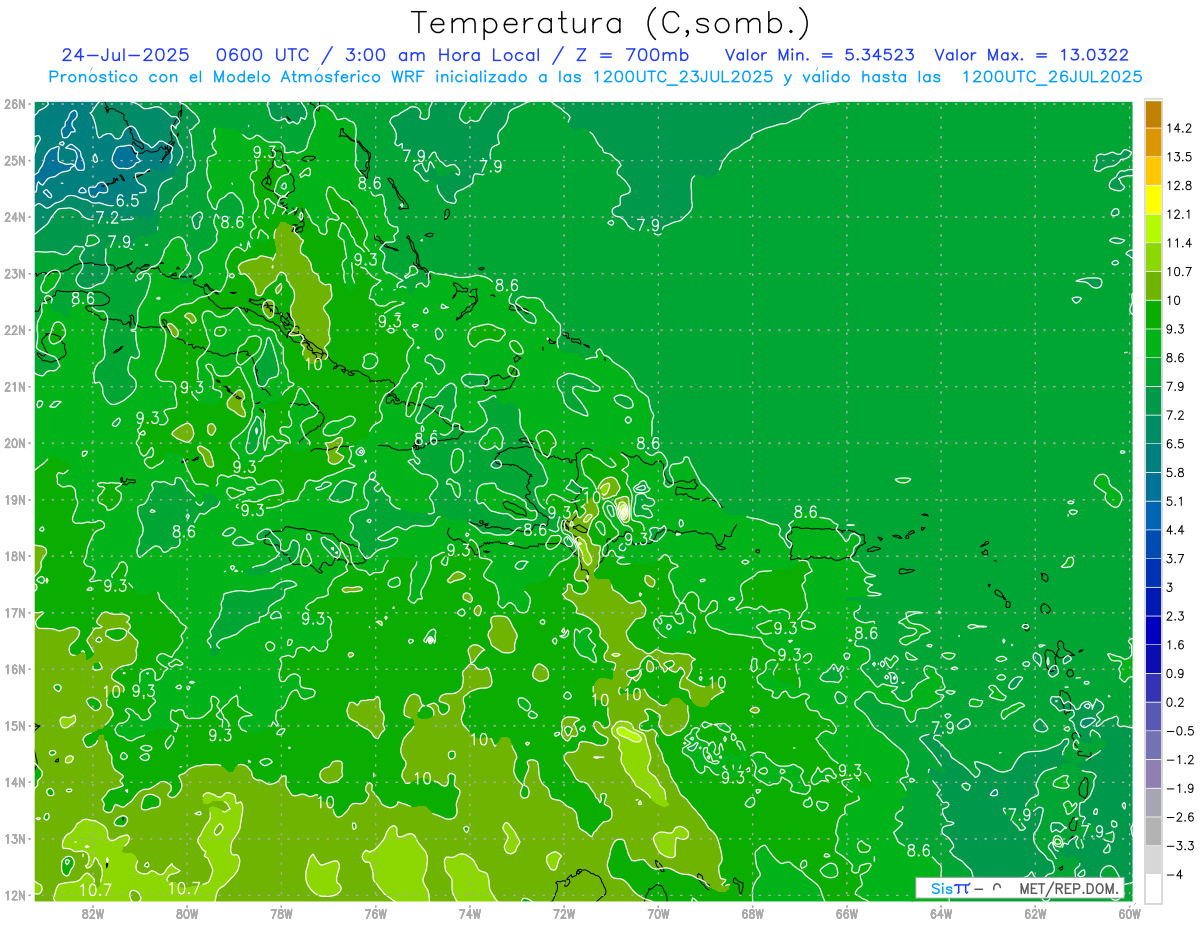
Task: Click the "70W" longitude axis label
Action: coord(658,913)
